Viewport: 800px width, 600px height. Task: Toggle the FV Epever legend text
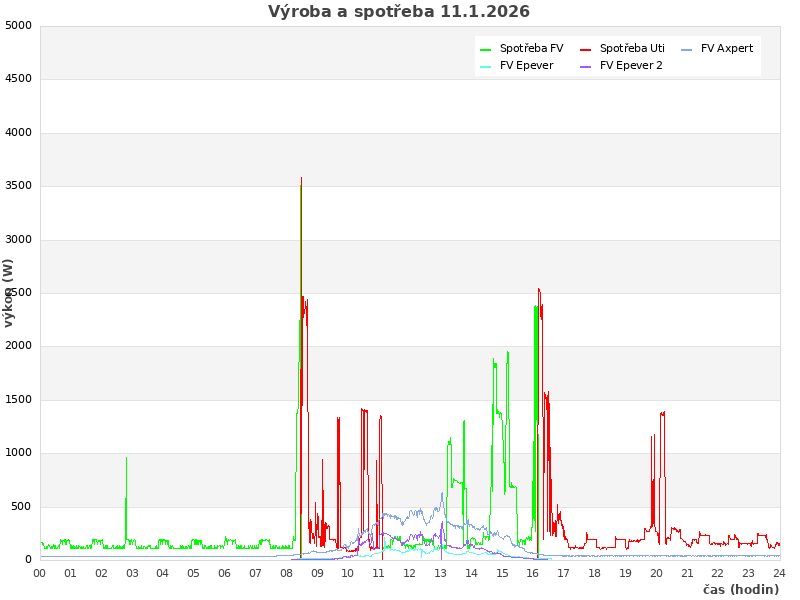[526, 65]
